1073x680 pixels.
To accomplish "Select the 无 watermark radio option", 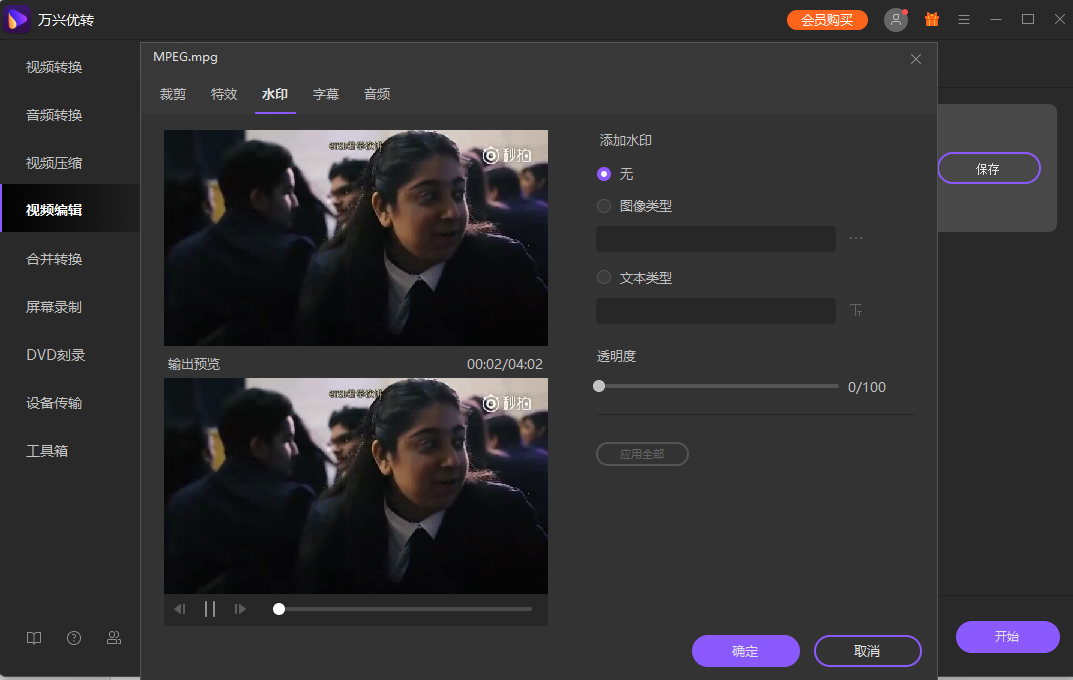I will coord(604,174).
